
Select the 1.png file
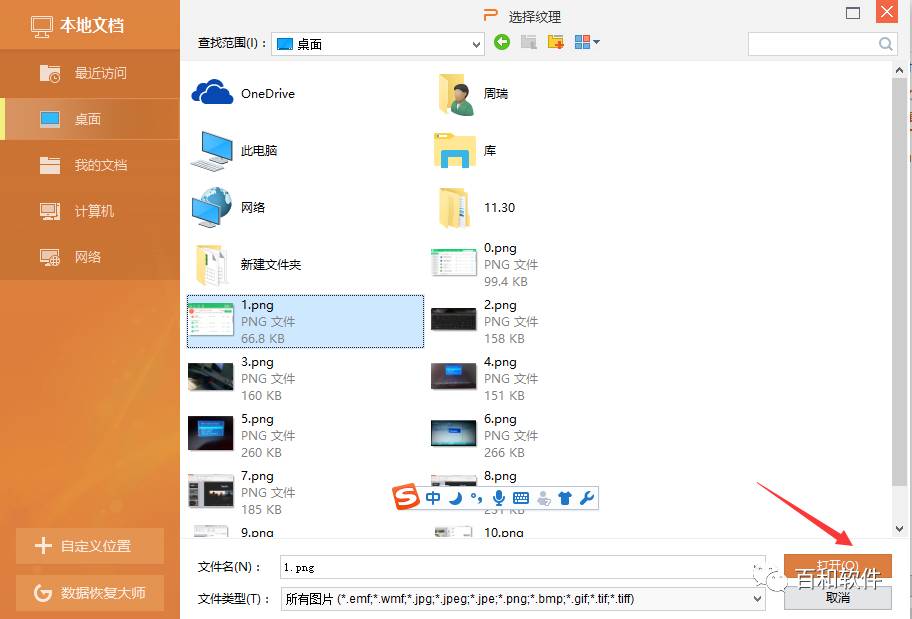(x=305, y=322)
